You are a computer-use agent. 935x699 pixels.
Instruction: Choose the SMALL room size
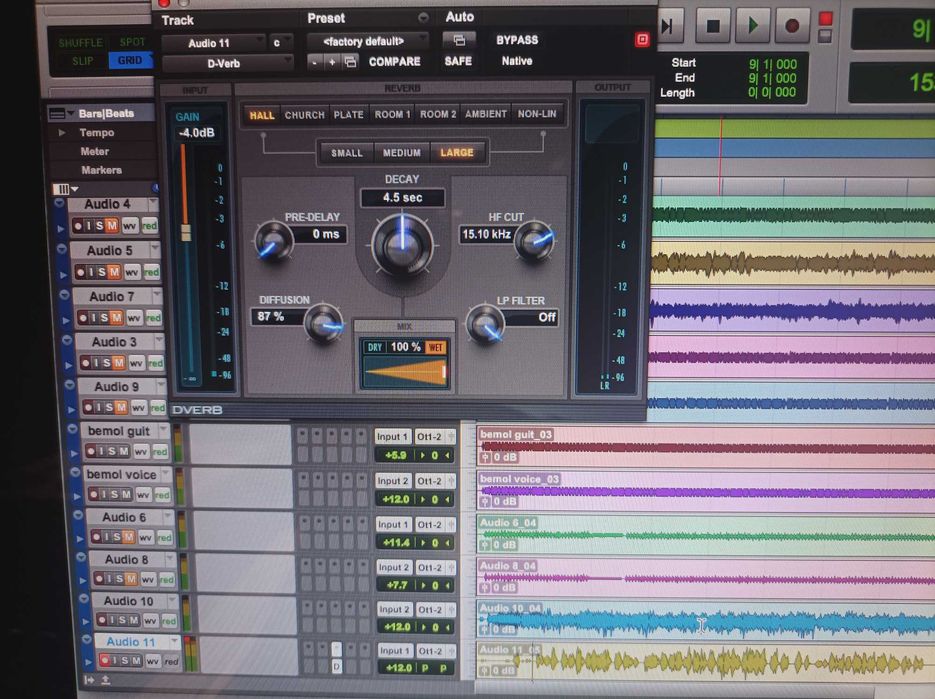pos(347,153)
